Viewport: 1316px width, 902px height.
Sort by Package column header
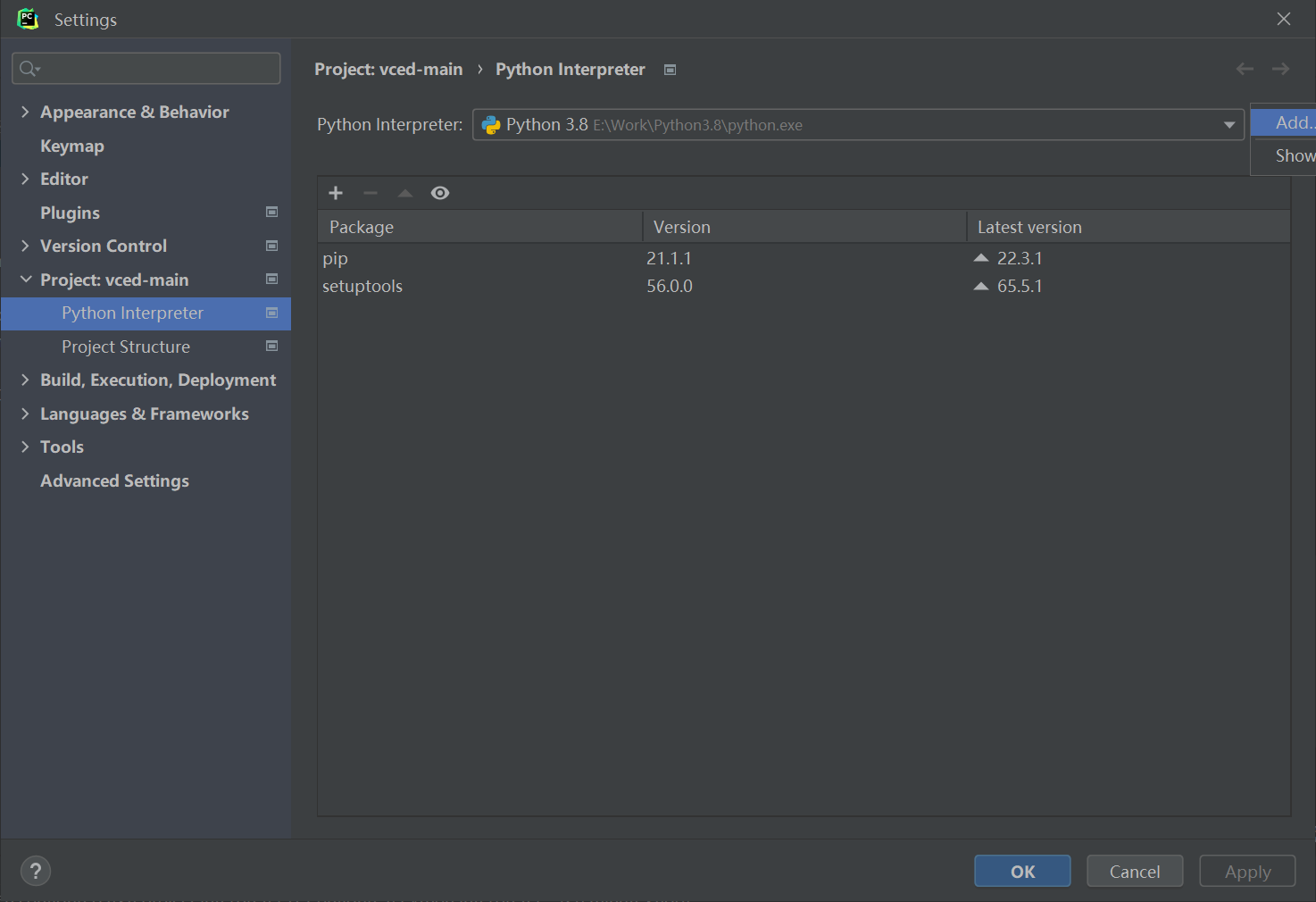point(480,227)
